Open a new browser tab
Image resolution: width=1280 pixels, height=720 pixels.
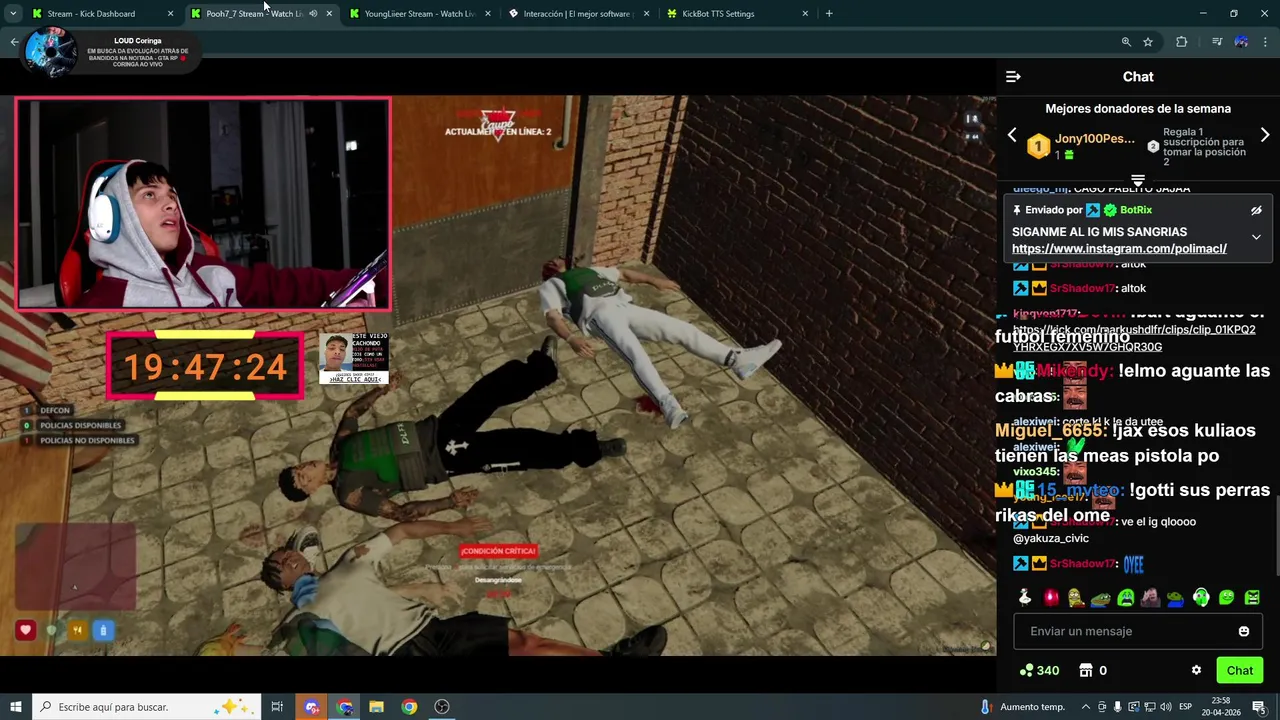pos(829,14)
